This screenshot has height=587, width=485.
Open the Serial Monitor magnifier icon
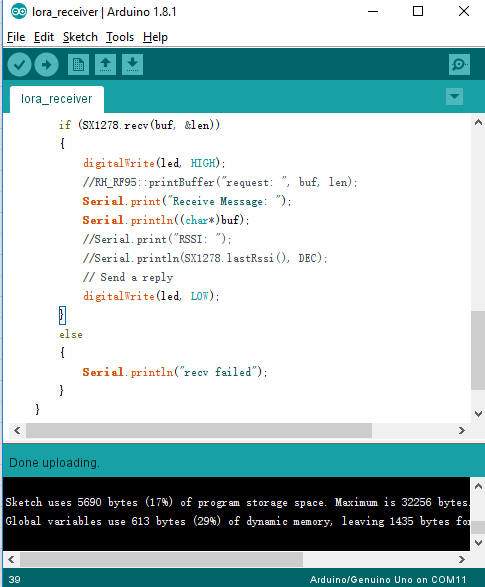[x=459, y=65]
